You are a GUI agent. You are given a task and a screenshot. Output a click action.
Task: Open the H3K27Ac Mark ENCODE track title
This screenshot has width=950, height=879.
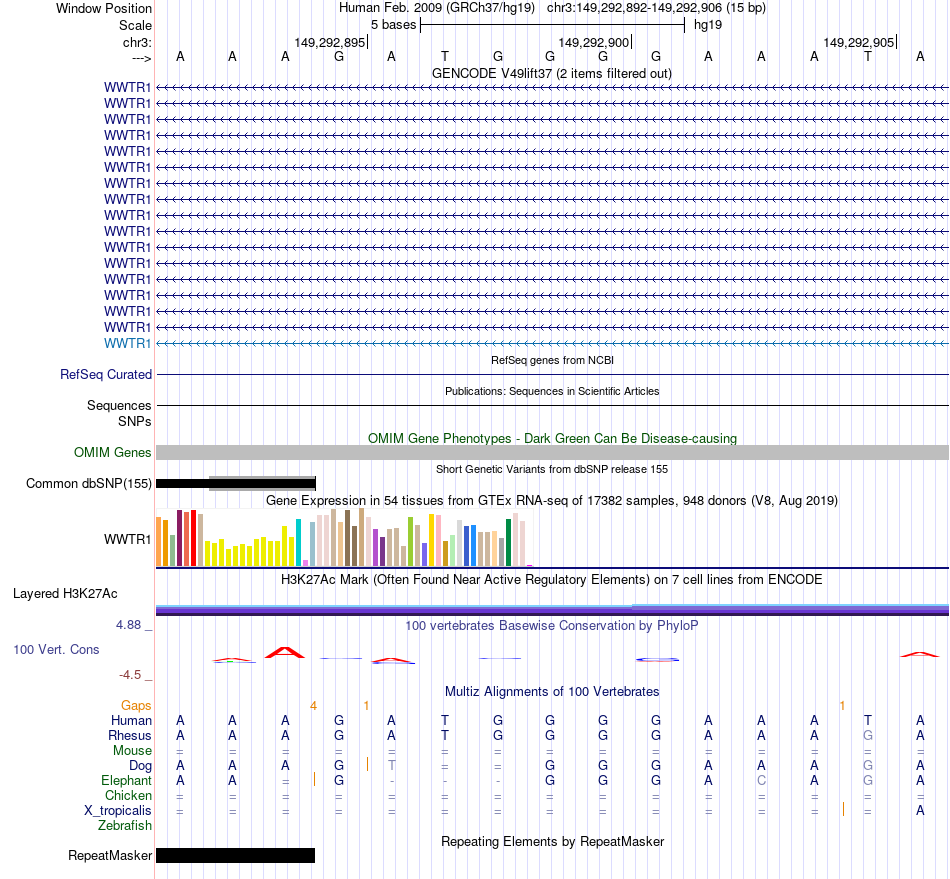(x=552, y=579)
